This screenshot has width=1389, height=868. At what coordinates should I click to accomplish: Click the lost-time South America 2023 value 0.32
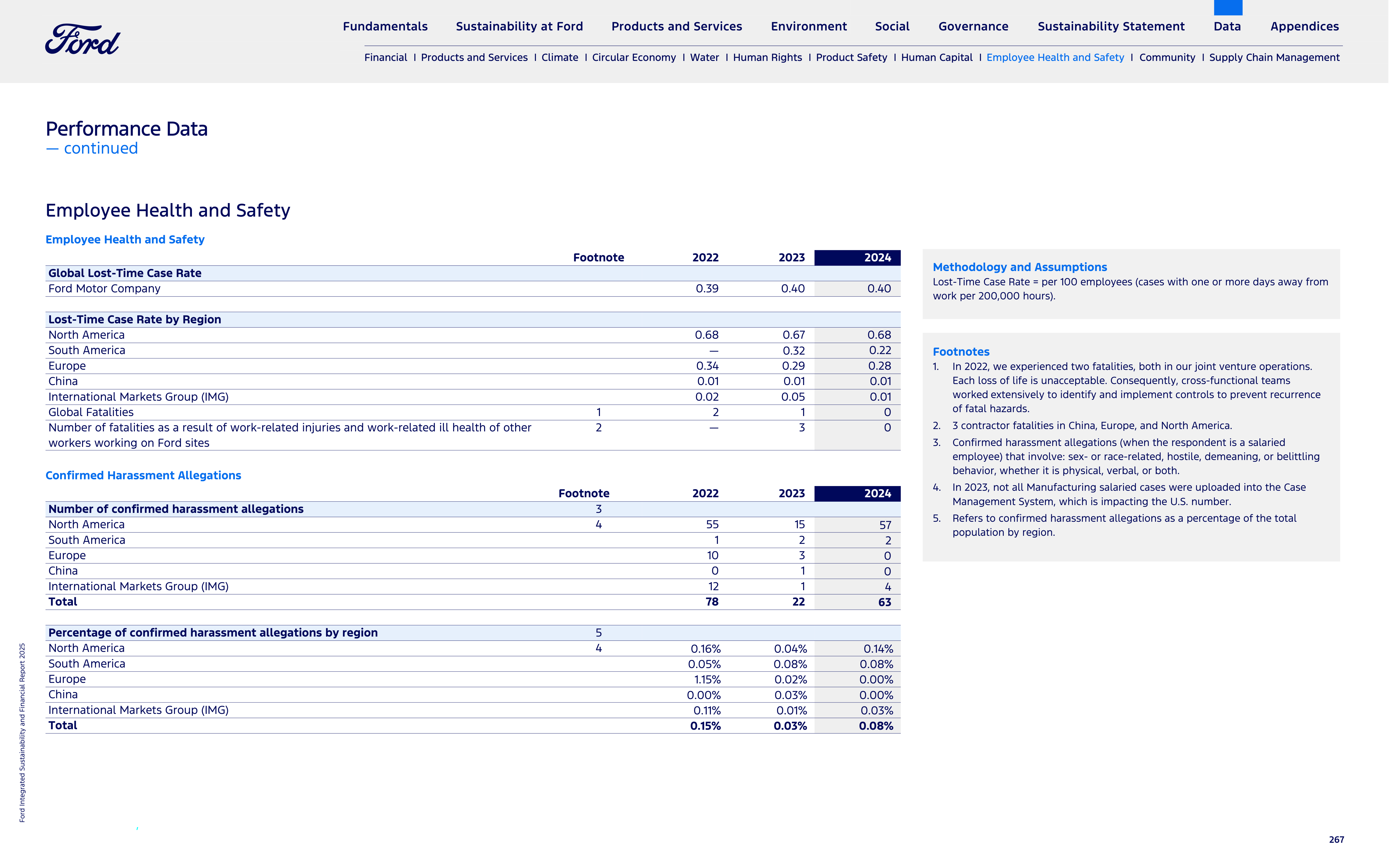click(793, 351)
